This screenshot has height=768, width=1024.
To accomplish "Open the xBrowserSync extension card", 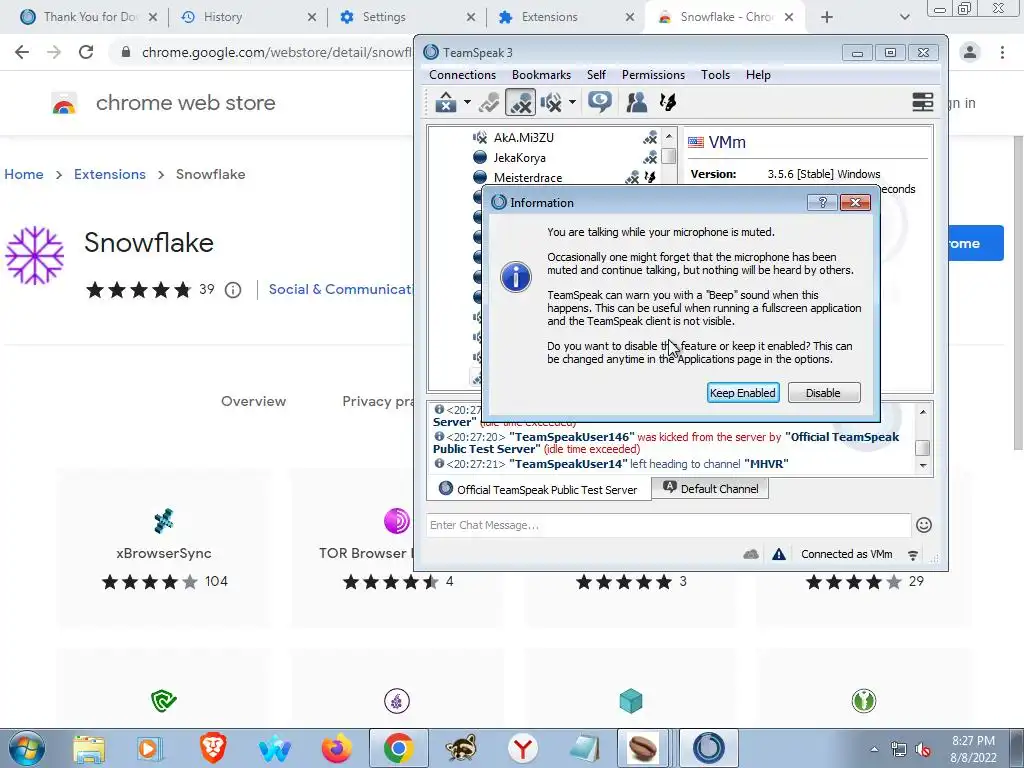I will pyautogui.click(x=163, y=547).
